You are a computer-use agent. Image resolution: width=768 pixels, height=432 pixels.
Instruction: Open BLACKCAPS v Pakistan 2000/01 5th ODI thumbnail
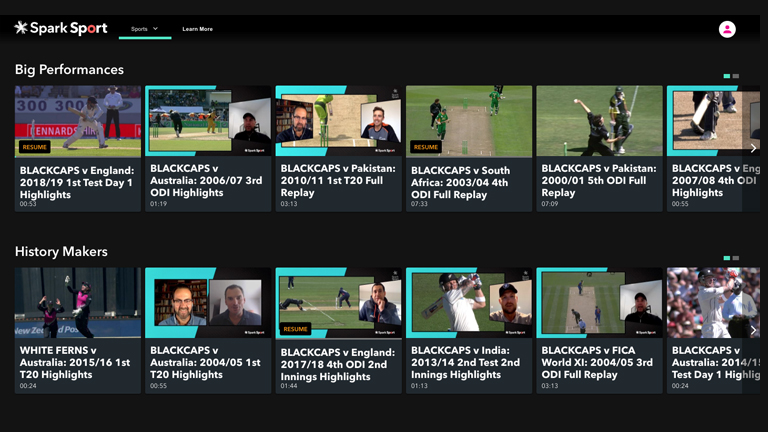[600, 121]
